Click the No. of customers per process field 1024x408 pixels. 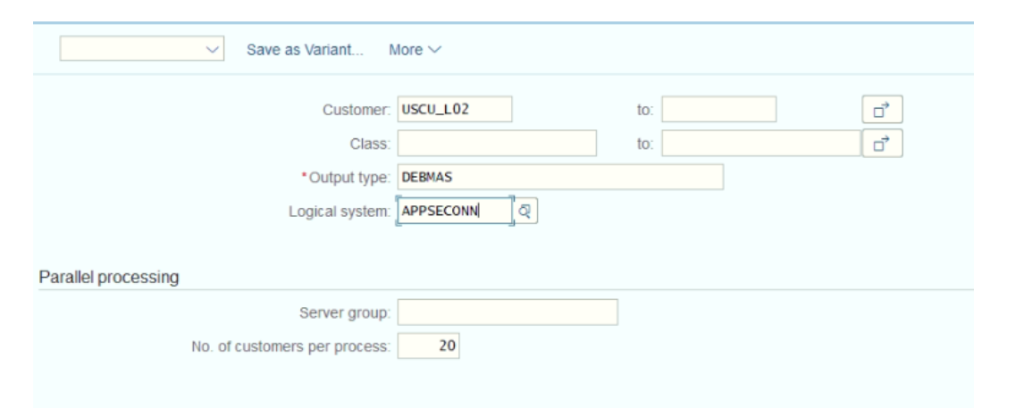click(428, 346)
